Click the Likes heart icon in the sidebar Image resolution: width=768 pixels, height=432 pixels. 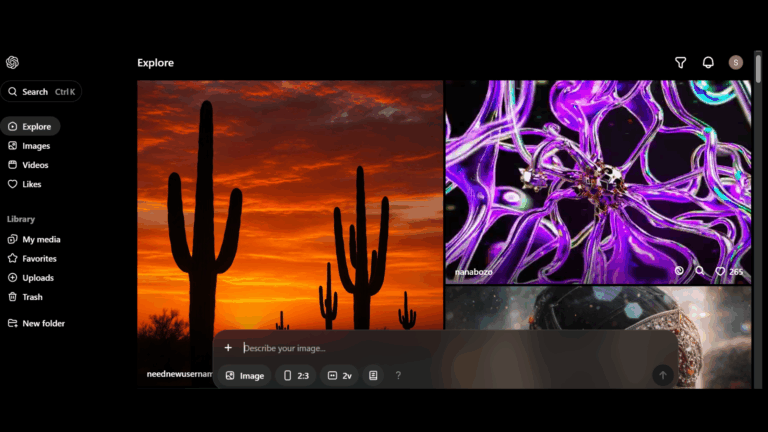click(12, 184)
